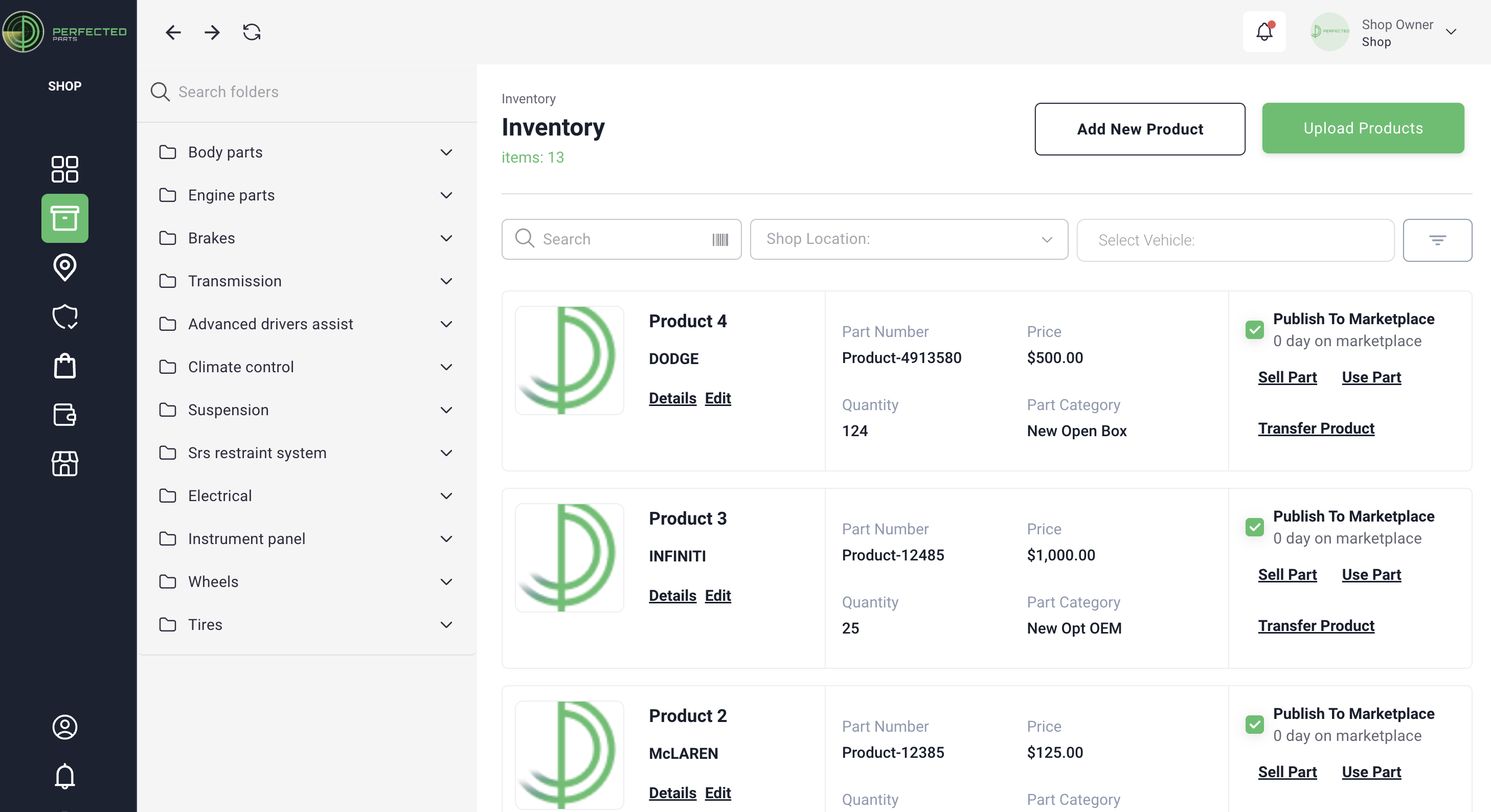
Task: Open the storefront sidebar icon
Action: point(64,464)
